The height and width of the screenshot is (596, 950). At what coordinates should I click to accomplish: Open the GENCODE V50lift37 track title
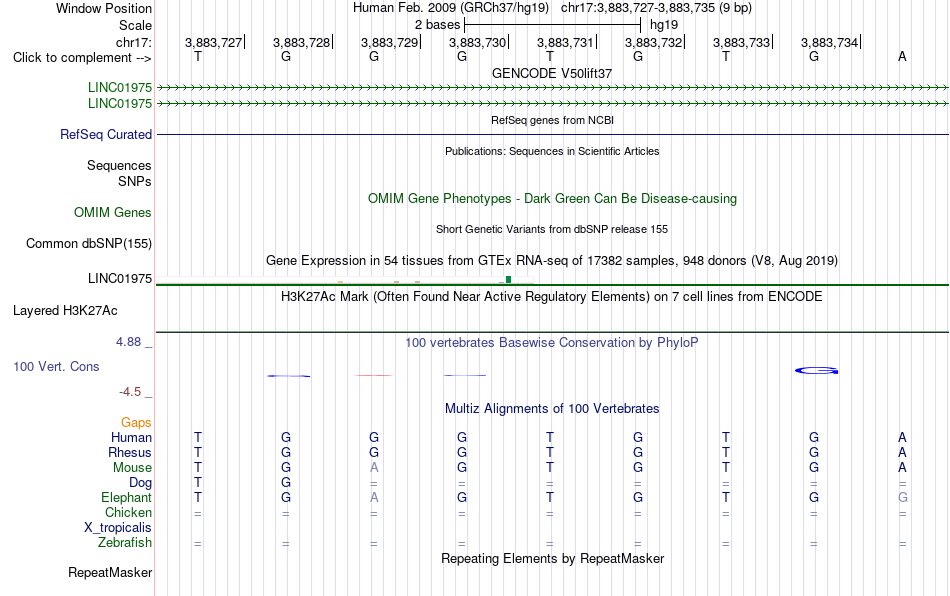tap(552, 73)
